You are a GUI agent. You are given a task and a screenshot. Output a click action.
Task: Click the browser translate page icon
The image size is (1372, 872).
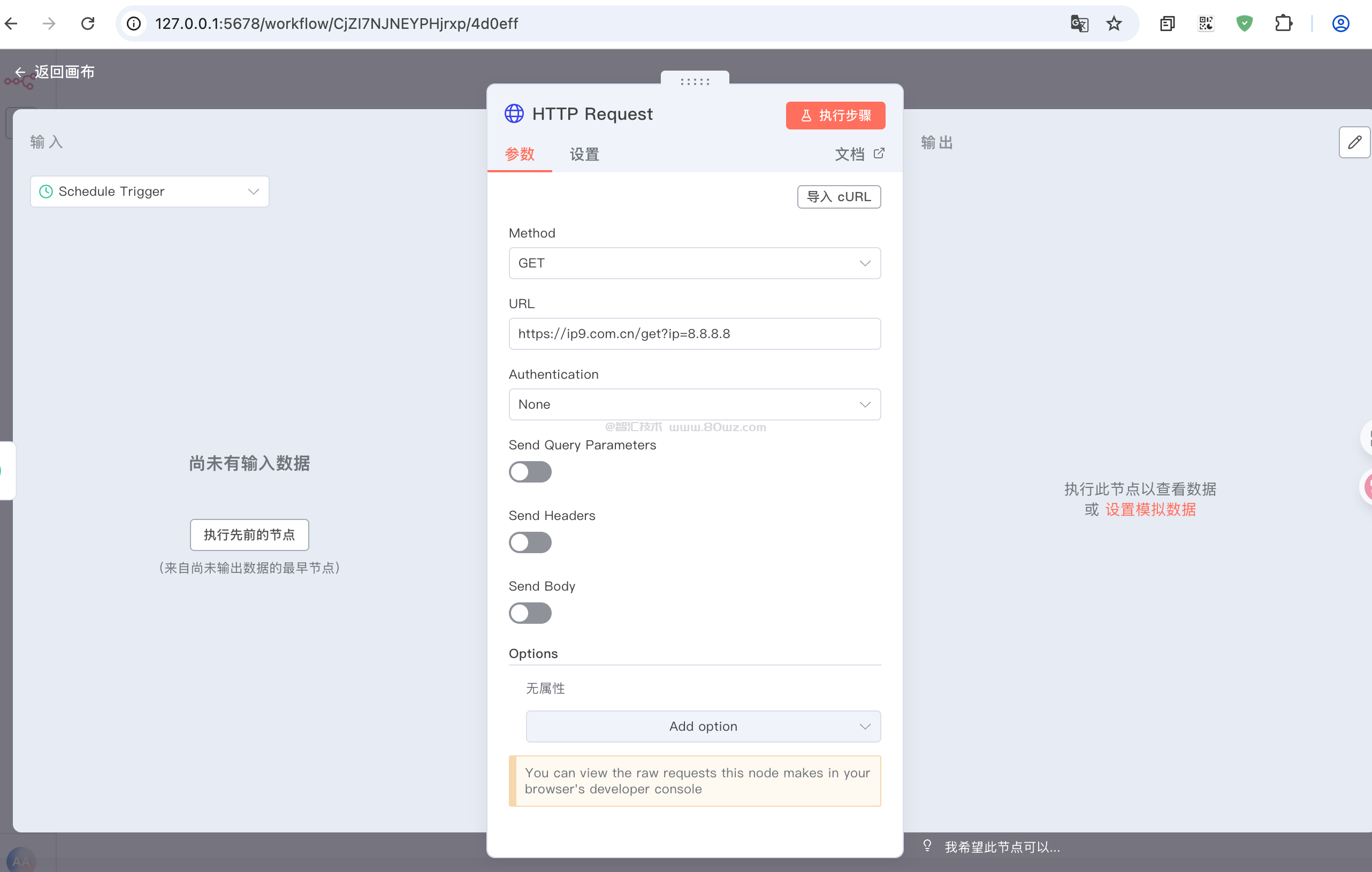pos(1079,24)
